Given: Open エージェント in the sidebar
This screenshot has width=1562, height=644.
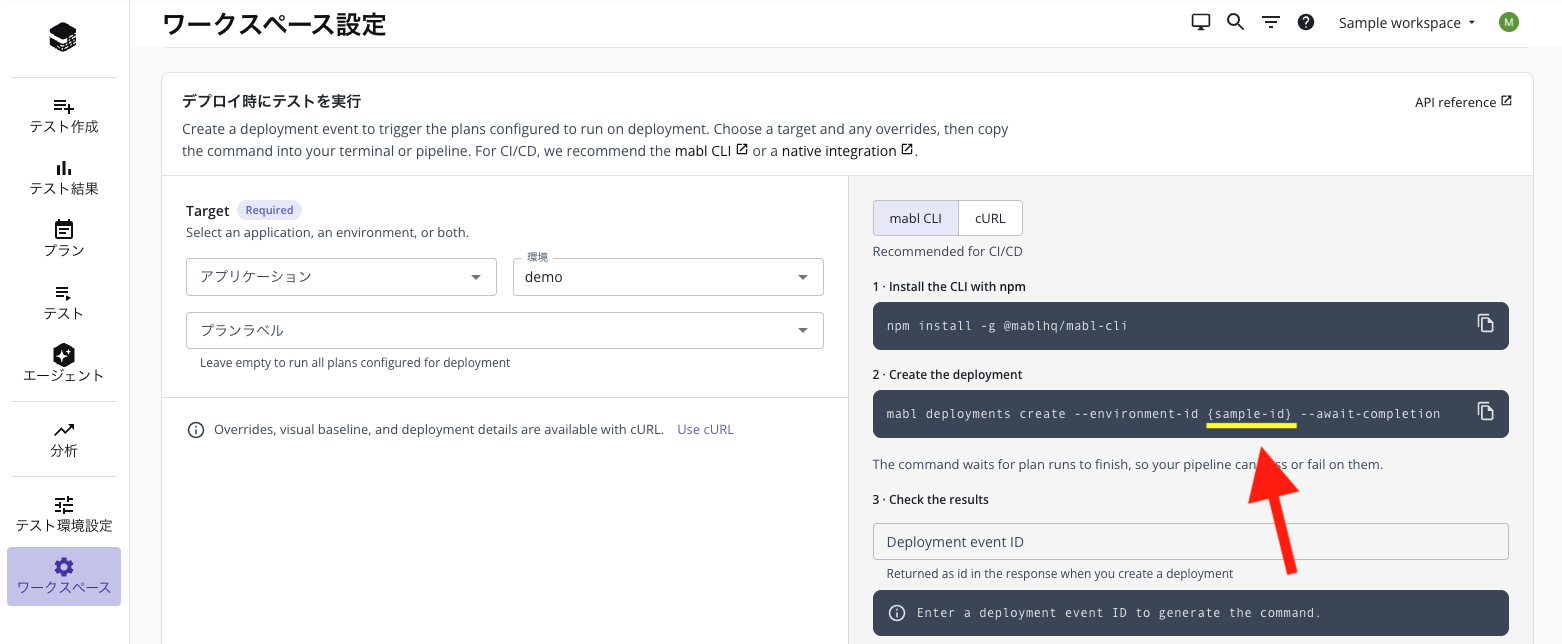Looking at the screenshot, I should tap(64, 364).
